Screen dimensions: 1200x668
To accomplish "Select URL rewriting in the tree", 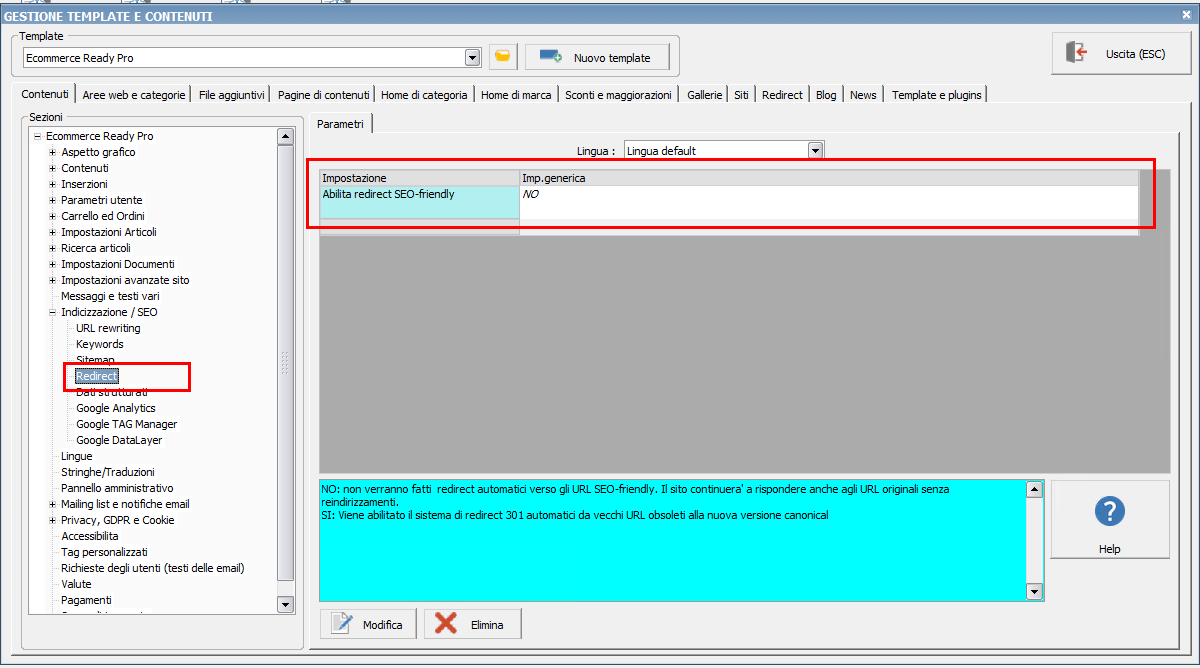I will tap(108, 328).
